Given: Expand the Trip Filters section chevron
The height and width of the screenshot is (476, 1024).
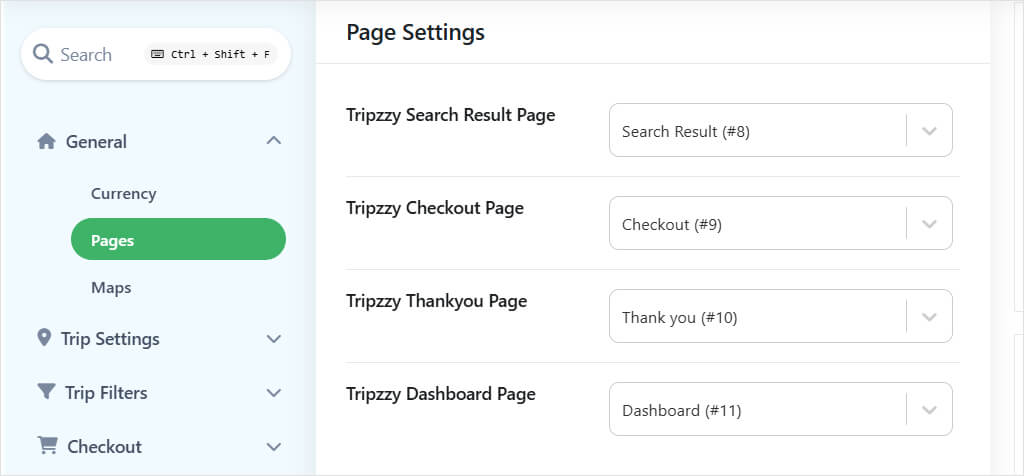Looking at the screenshot, I should click(x=274, y=392).
